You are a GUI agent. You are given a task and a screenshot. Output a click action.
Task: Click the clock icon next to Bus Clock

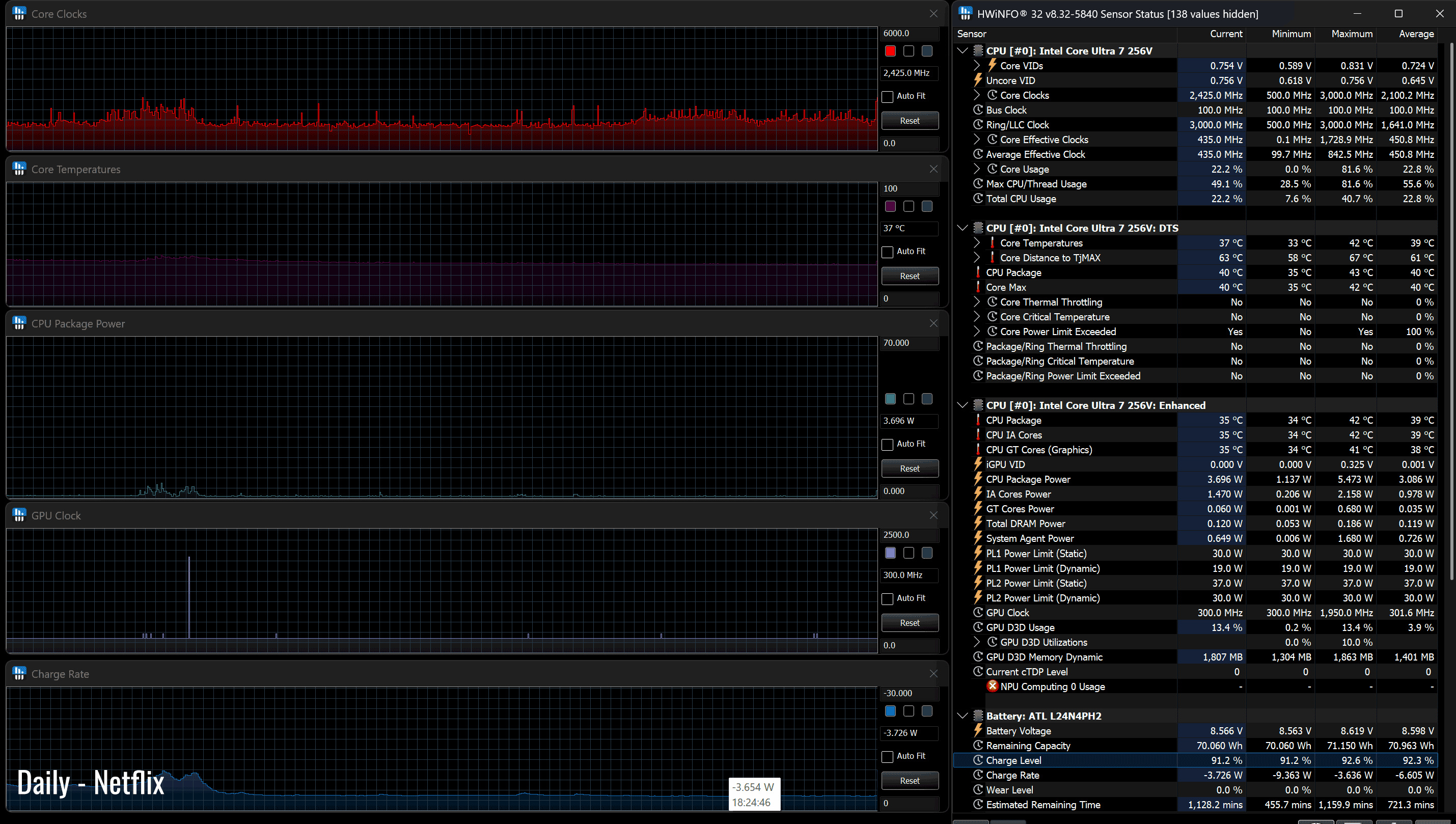[x=978, y=110]
